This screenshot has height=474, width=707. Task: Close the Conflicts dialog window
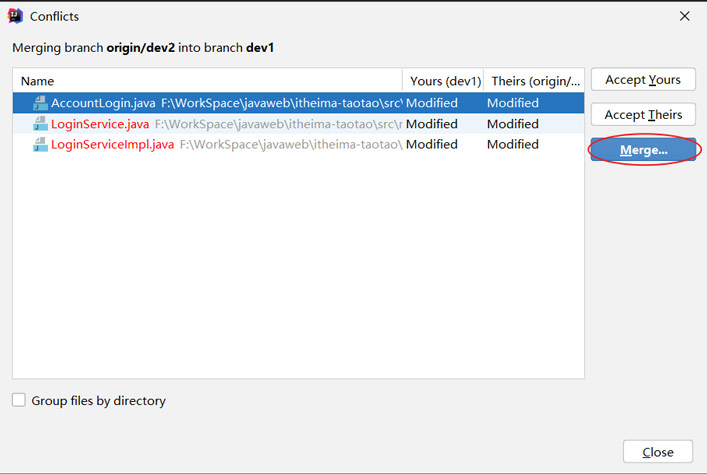[685, 16]
